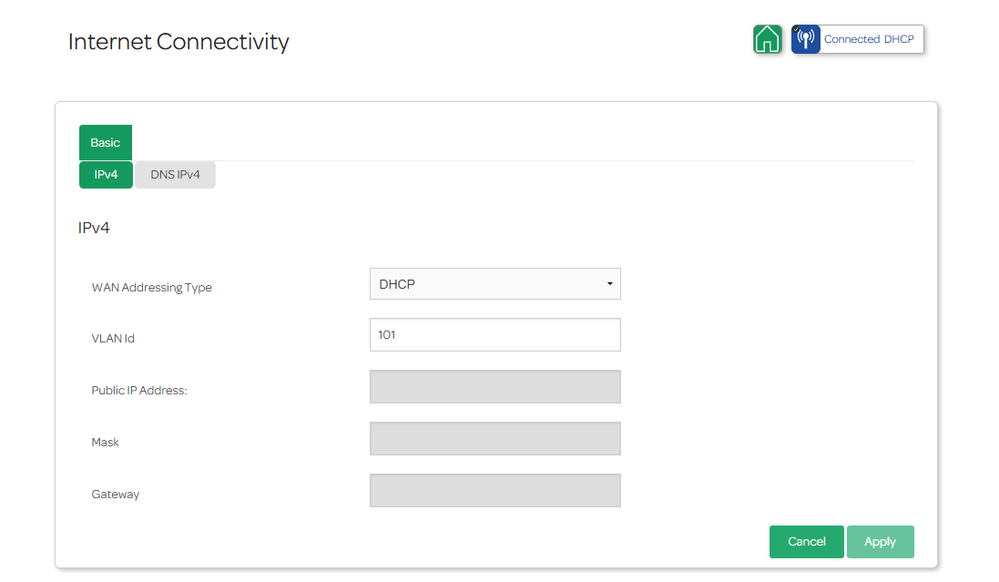Switch to the Basic tab
This screenshot has width=999, height=582.
105,143
